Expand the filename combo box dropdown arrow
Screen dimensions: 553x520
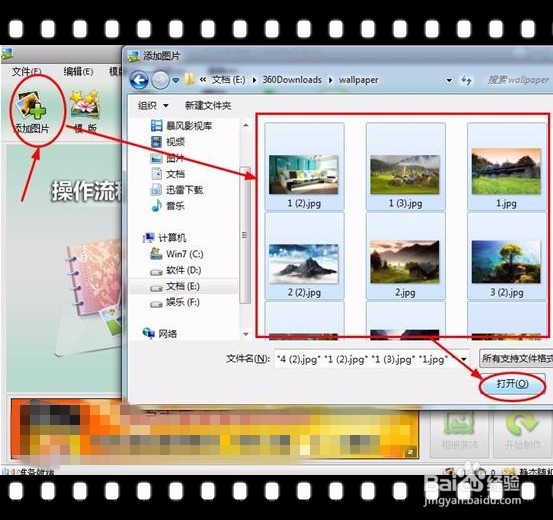(x=464, y=359)
